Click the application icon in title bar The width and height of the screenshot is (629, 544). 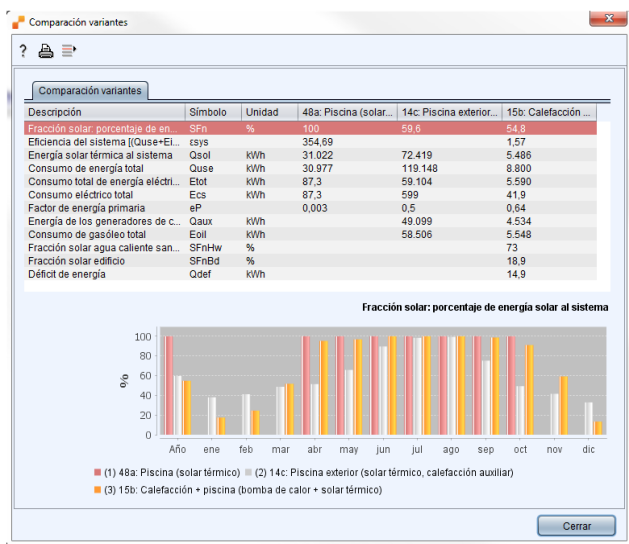coord(17,21)
